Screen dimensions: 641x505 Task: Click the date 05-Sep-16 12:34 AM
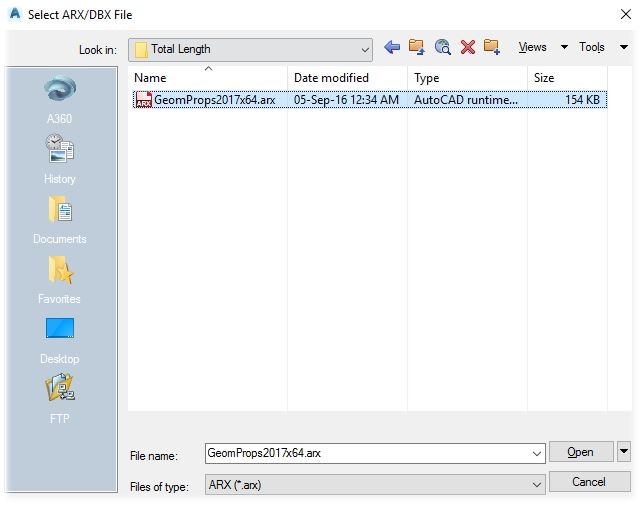coord(346,100)
